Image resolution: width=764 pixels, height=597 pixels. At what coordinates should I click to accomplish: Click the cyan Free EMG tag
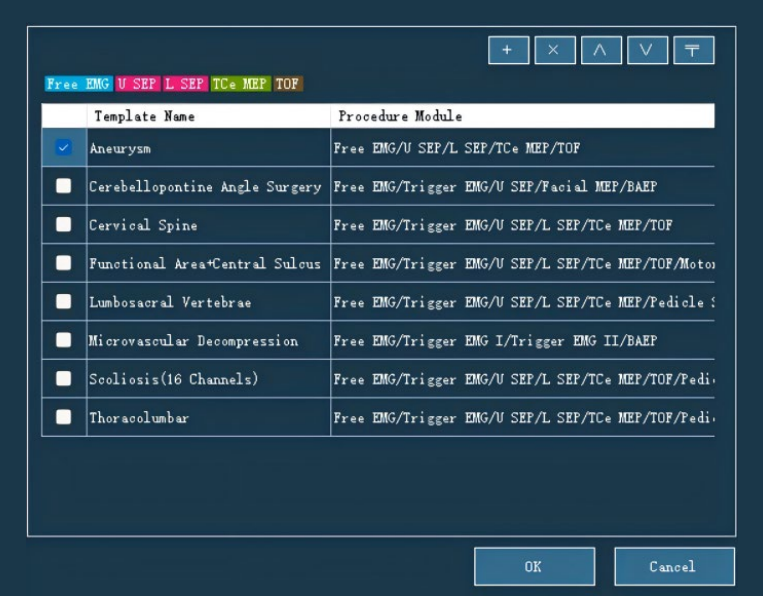79,84
